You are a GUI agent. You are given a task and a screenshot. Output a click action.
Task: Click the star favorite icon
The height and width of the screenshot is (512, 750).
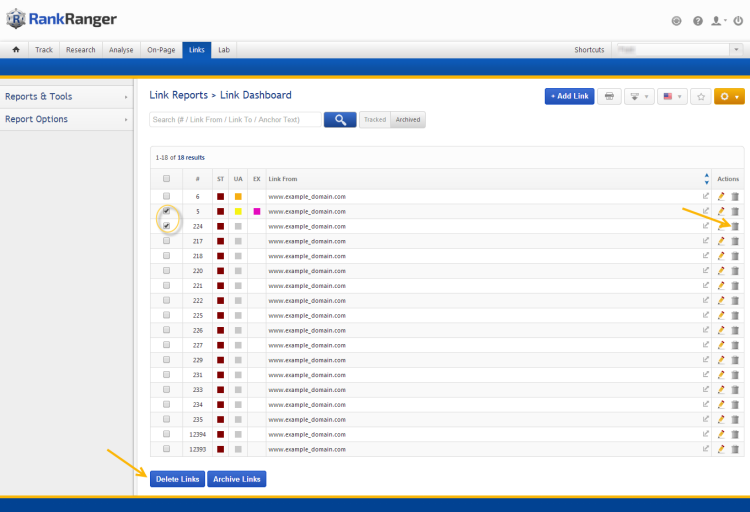701,96
